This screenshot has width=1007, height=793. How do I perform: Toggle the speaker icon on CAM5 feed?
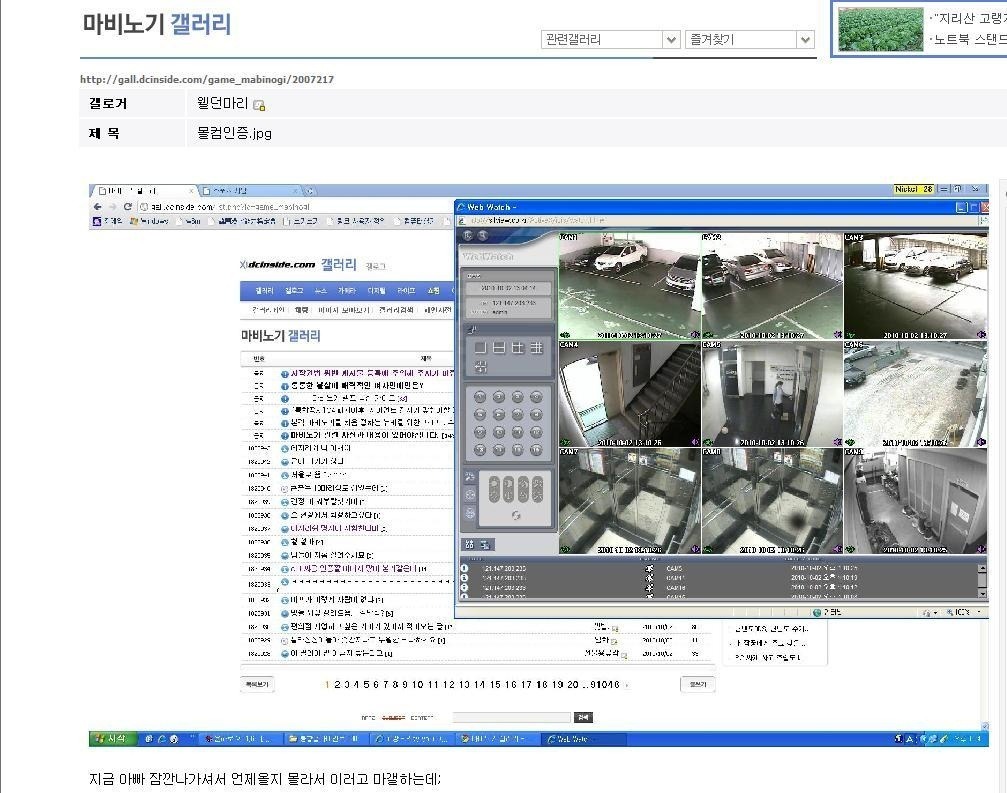pos(837,442)
